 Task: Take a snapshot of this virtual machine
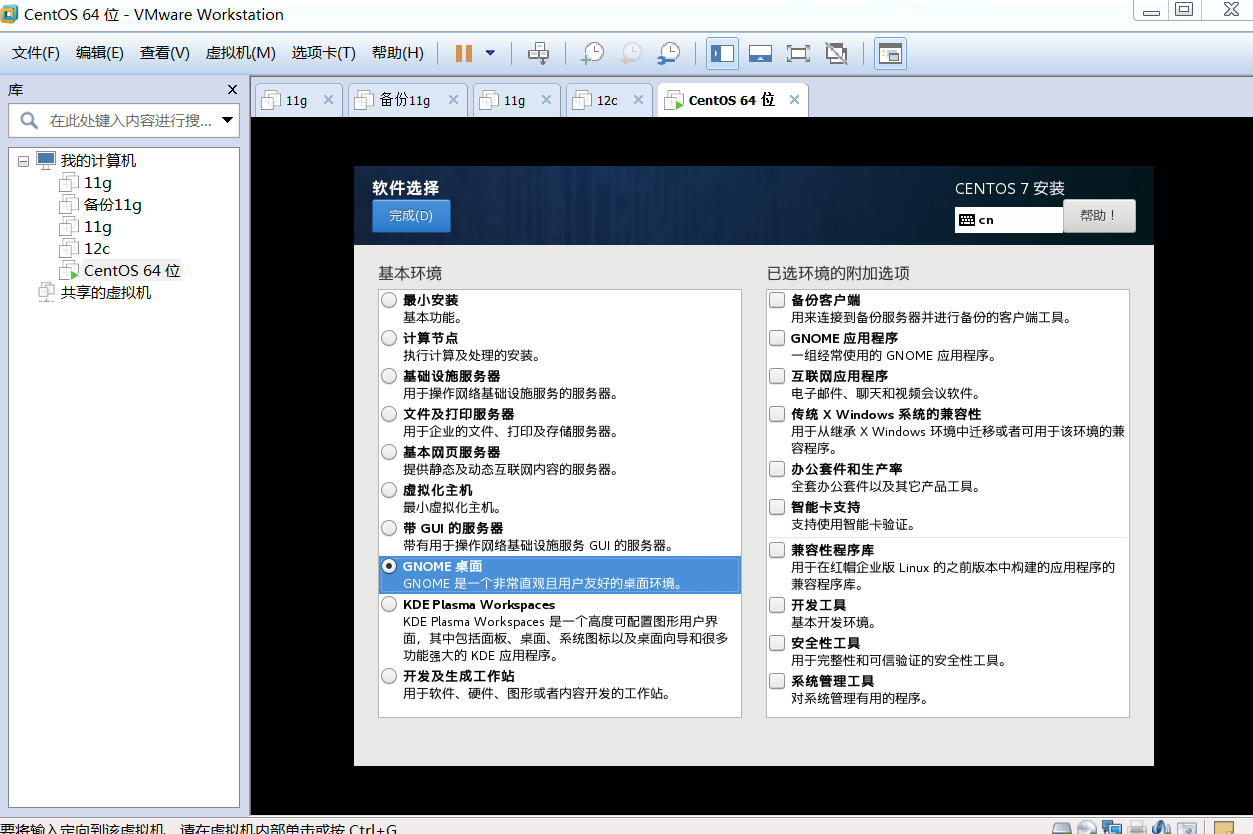click(x=592, y=53)
